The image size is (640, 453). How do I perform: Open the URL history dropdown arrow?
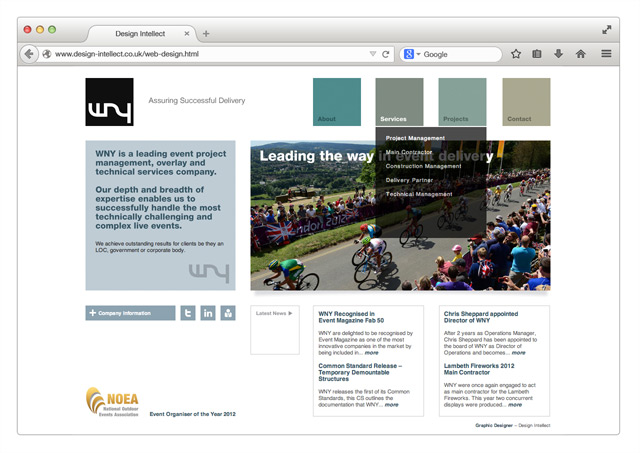tap(373, 54)
